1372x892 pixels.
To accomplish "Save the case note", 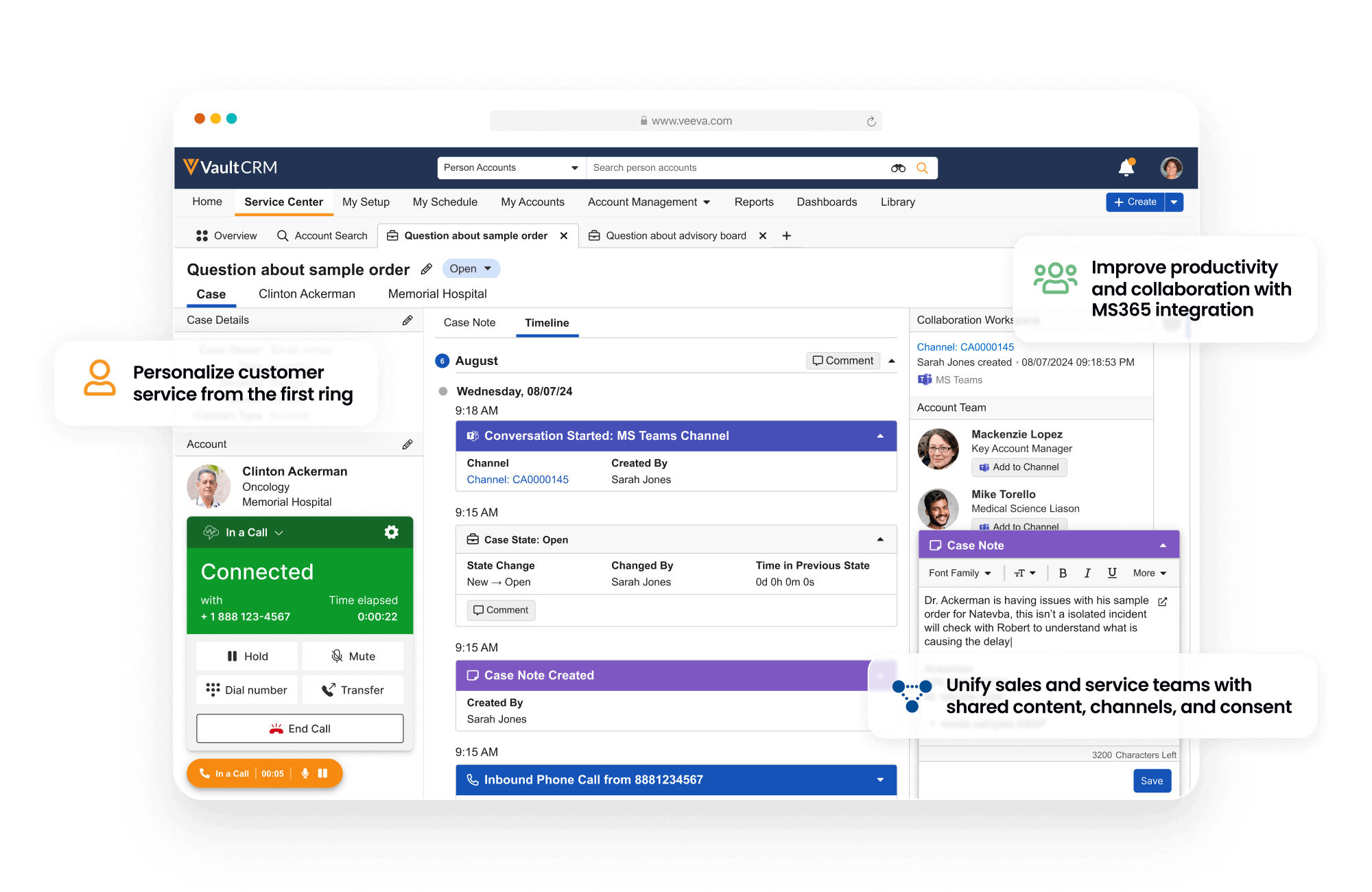I will [x=1152, y=782].
